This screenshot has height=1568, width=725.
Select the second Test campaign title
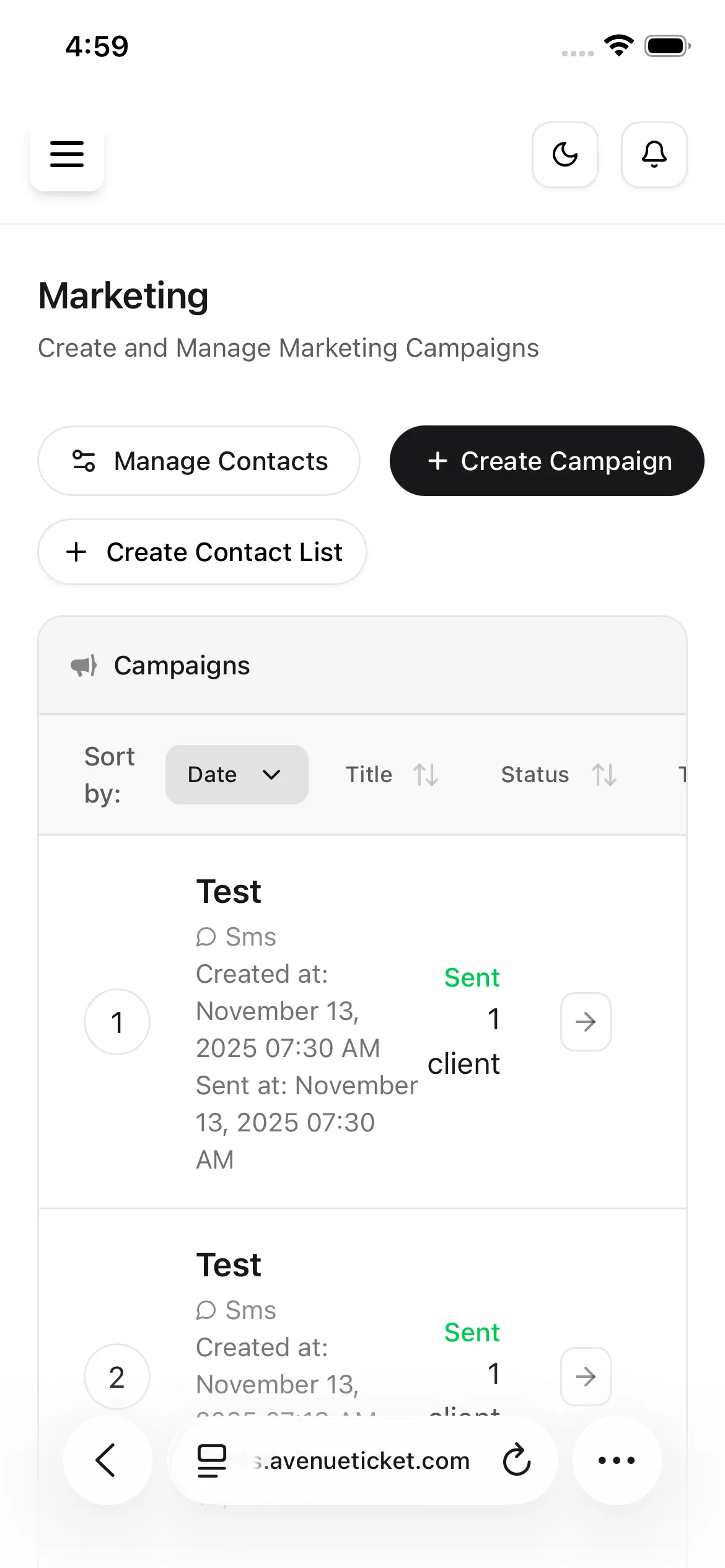pyautogui.click(x=229, y=1265)
